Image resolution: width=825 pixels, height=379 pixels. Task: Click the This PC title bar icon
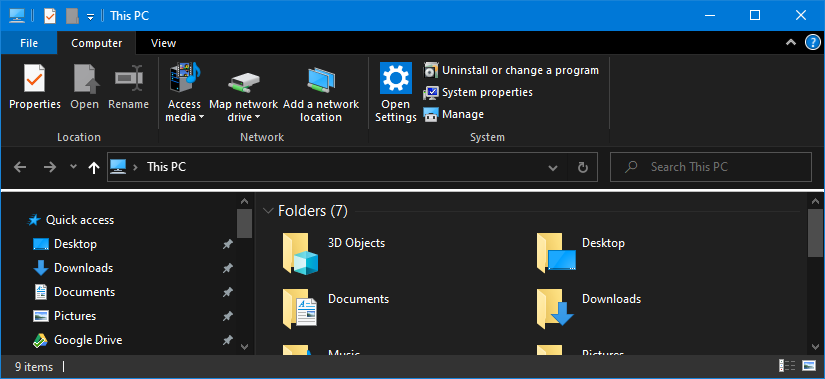[17, 16]
